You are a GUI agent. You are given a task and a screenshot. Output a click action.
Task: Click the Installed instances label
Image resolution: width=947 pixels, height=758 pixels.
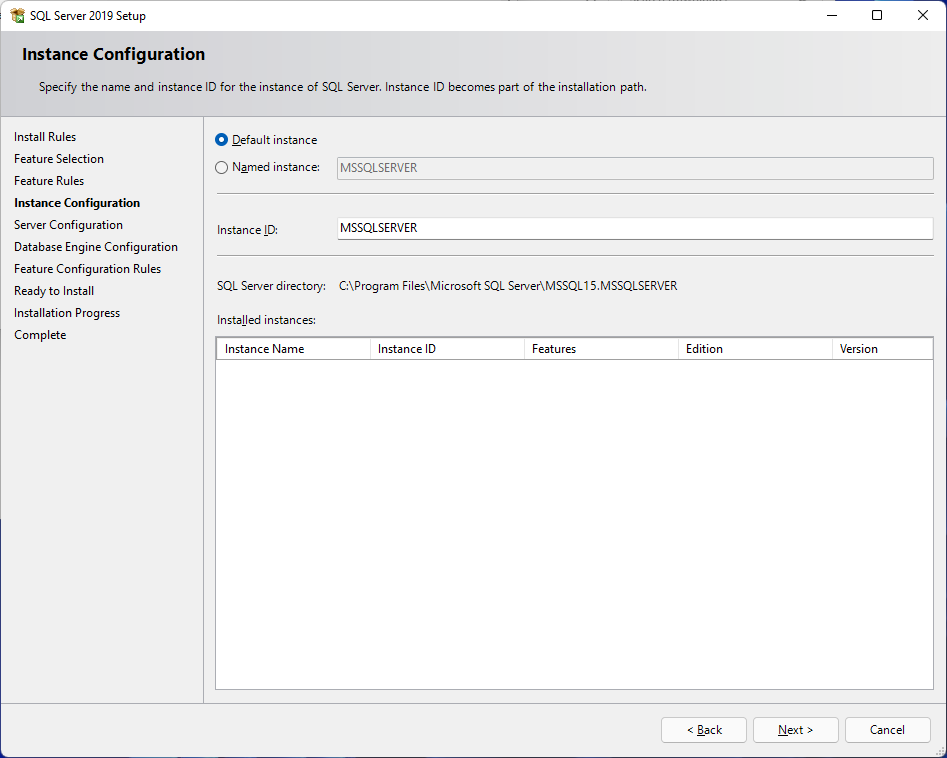click(266, 320)
